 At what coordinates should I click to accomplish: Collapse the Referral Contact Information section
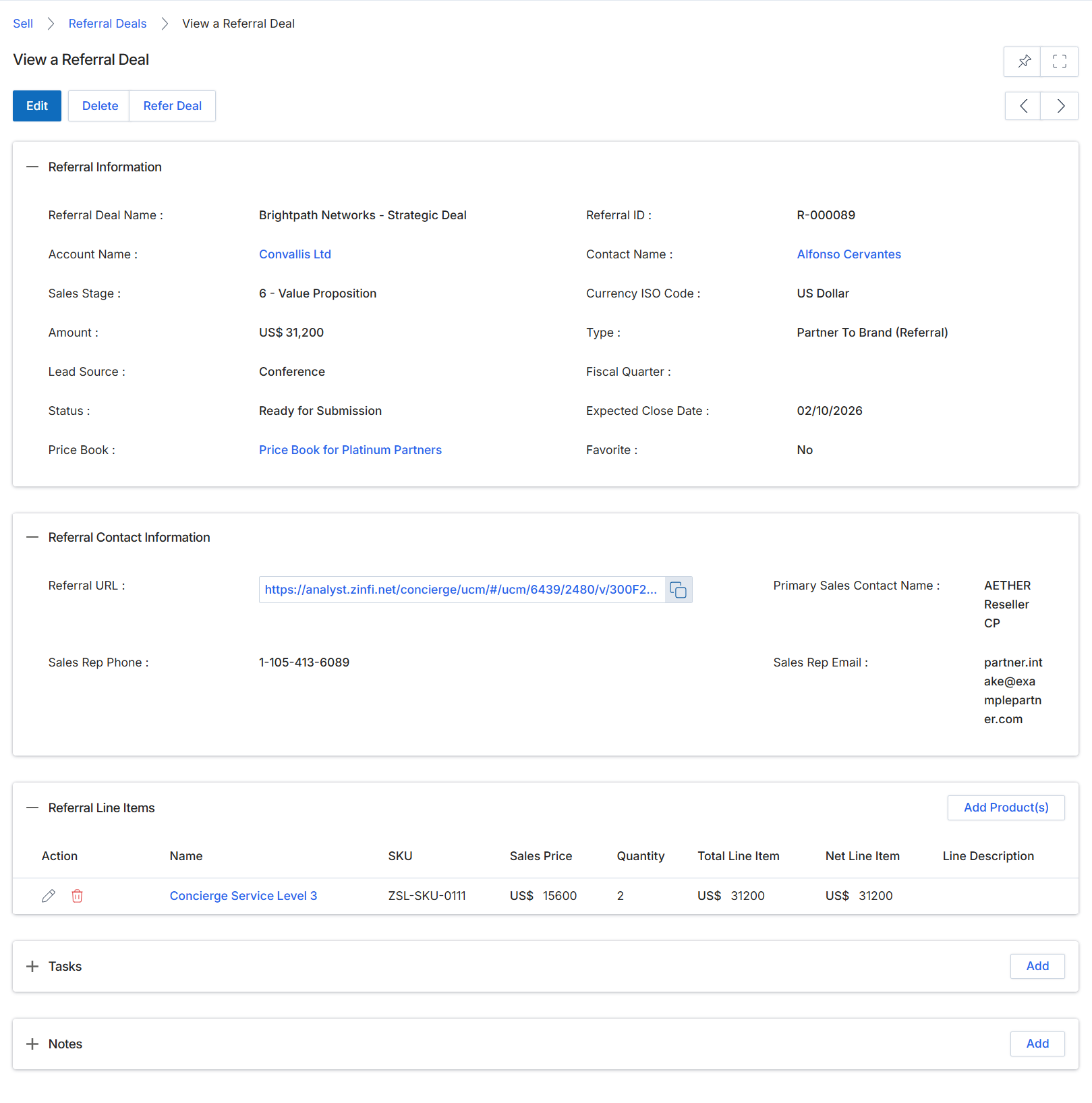click(32, 537)
